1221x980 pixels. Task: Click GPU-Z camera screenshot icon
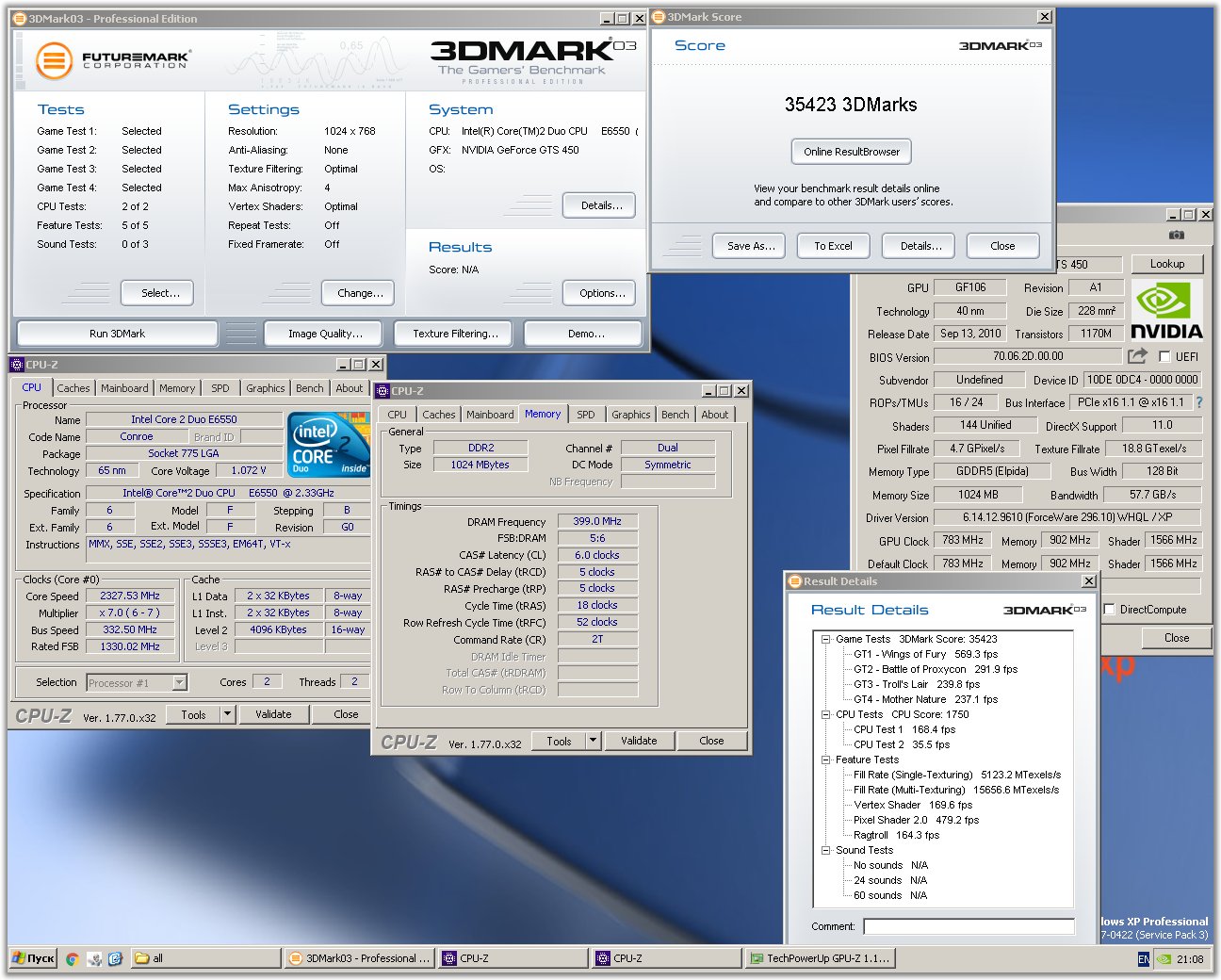click(1177, 235)
